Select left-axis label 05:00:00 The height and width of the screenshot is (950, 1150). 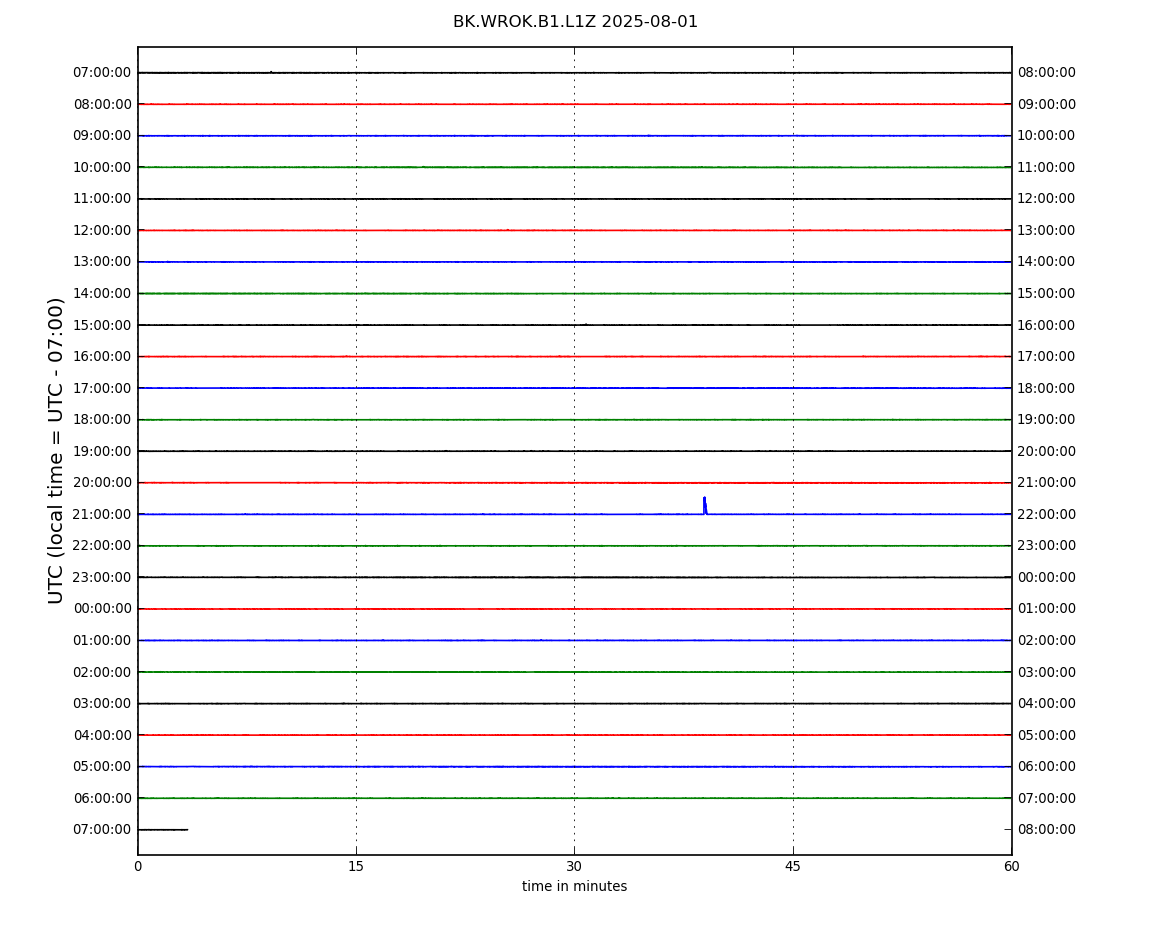tap(103, 767)
